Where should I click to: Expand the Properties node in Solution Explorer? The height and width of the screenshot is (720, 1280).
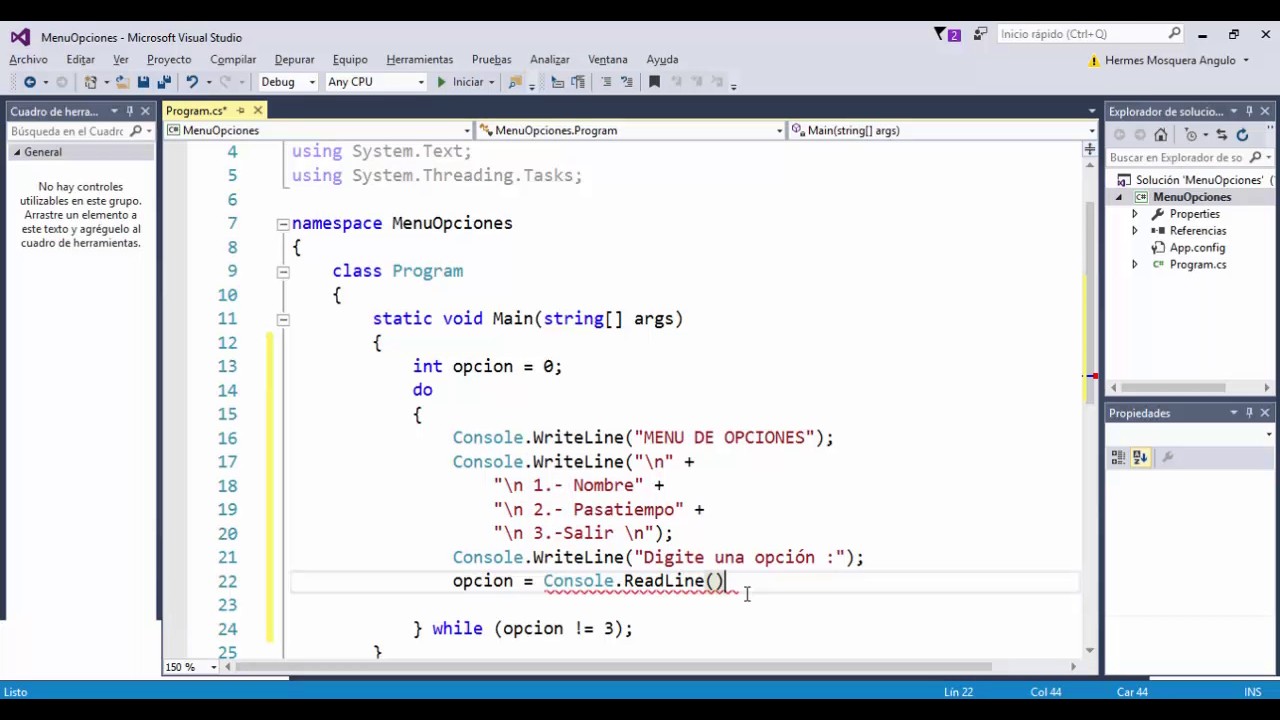click(1134, 214)
